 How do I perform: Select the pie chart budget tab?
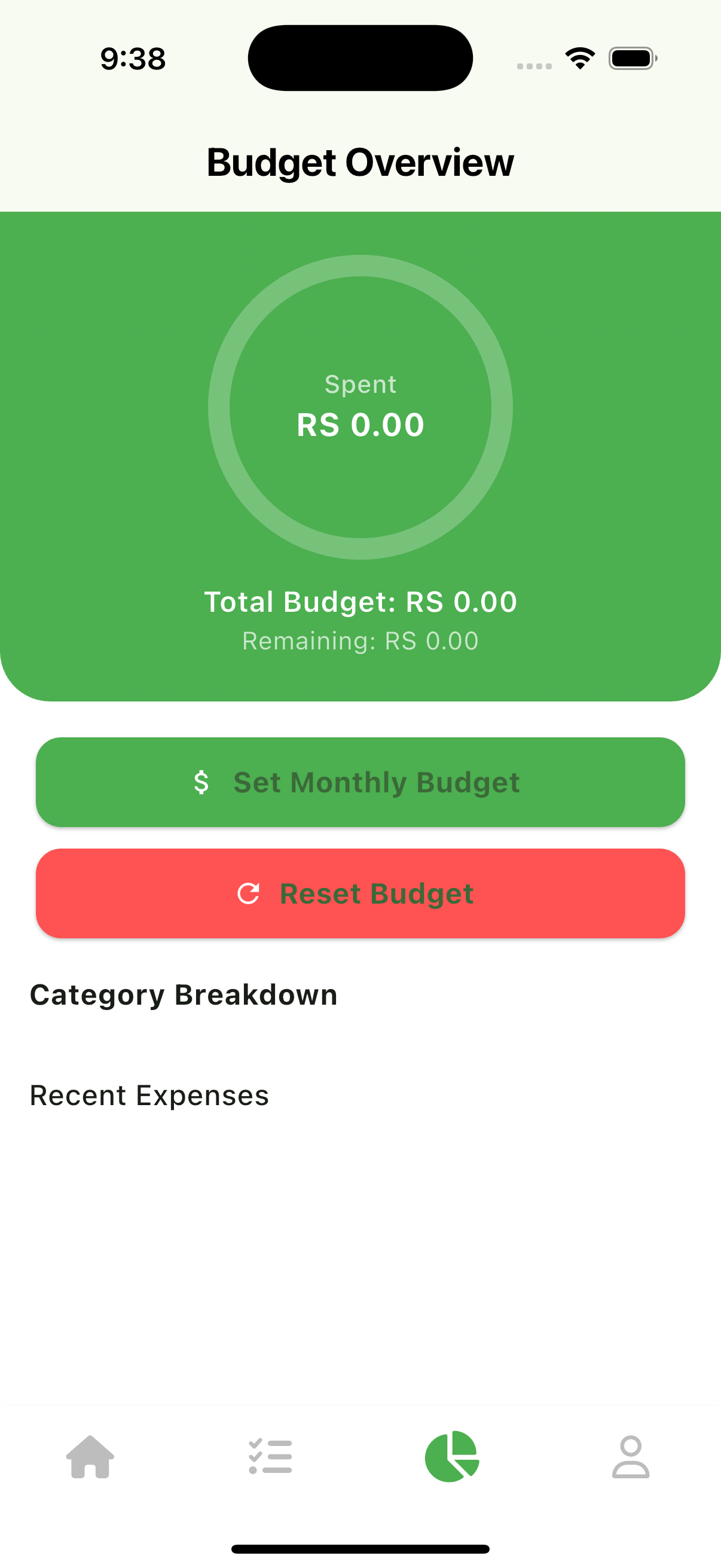click(x=451, y=1457)
